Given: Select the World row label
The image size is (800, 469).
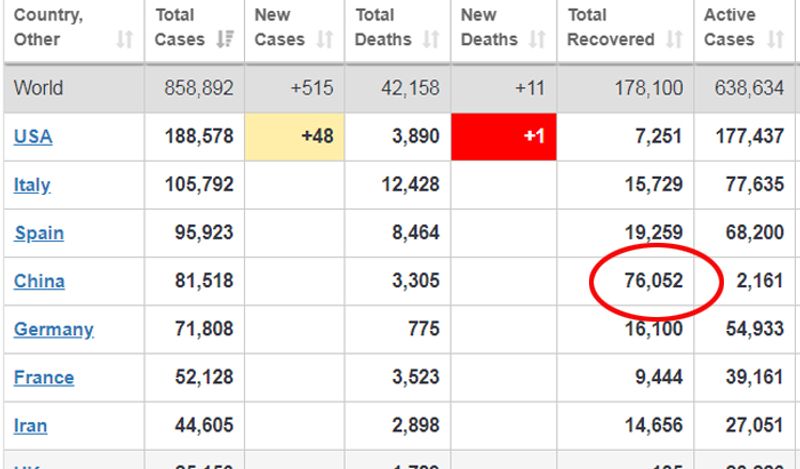Looking at the screenshot, I should click(38, 88).
